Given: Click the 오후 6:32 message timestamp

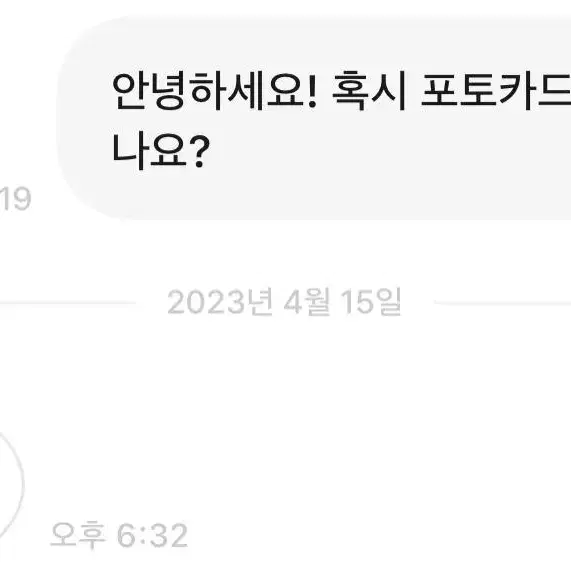Looking at the screenshot, I should pos(119,535).
